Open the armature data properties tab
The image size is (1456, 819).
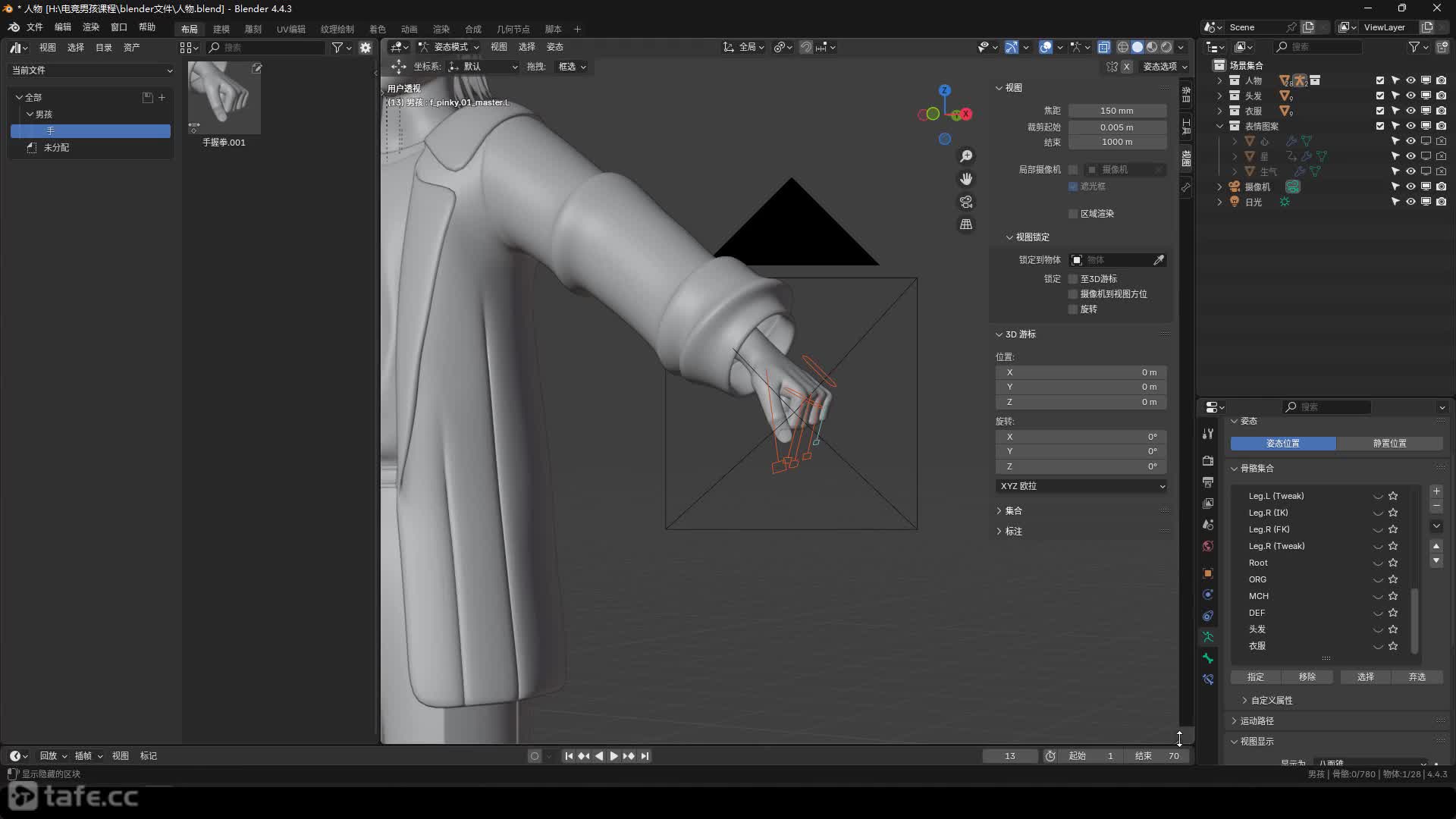coord(1208,637)
